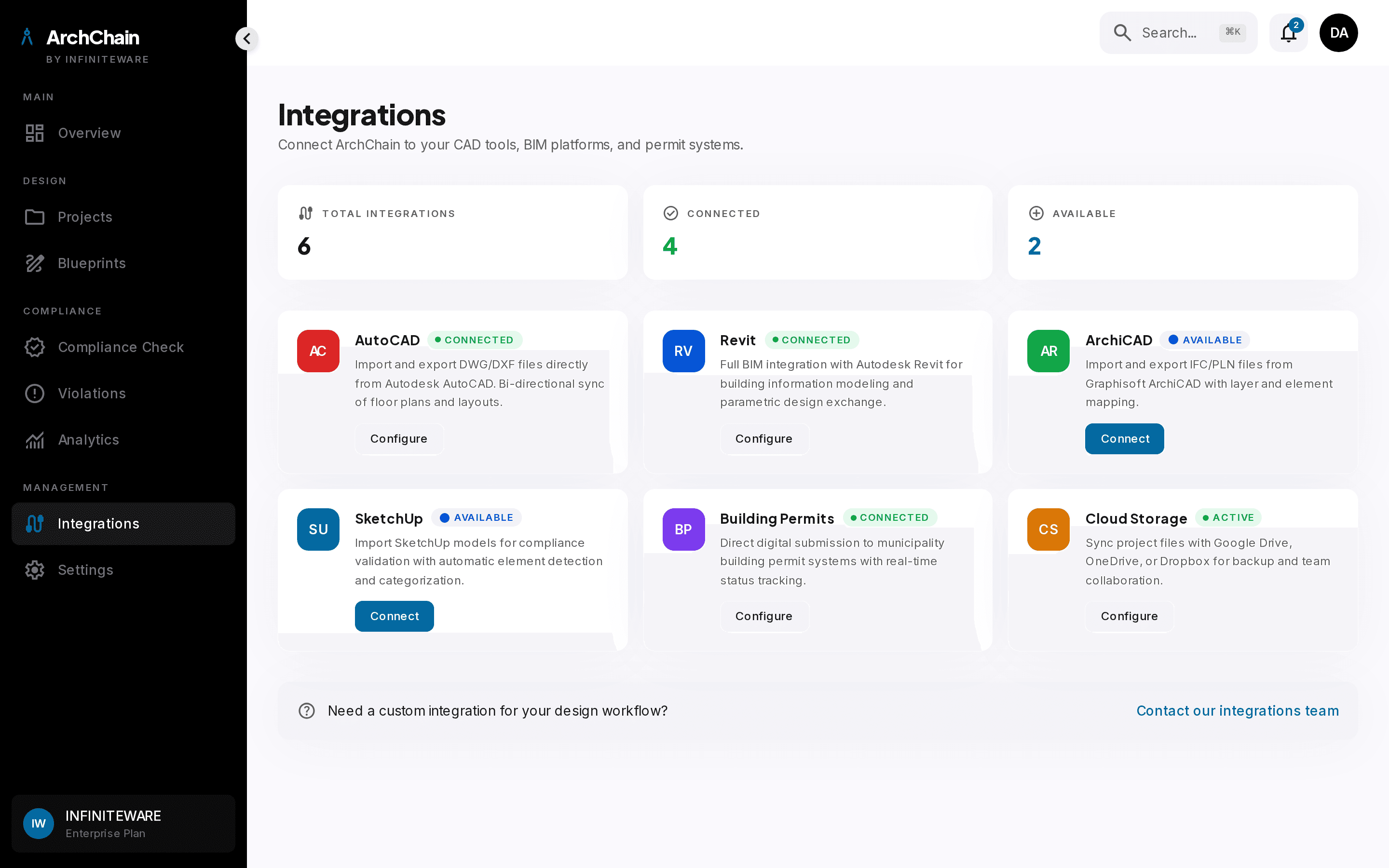
Task: Click the INFINITEWARE Enterprise Plan account card
Action: [123, 824]
